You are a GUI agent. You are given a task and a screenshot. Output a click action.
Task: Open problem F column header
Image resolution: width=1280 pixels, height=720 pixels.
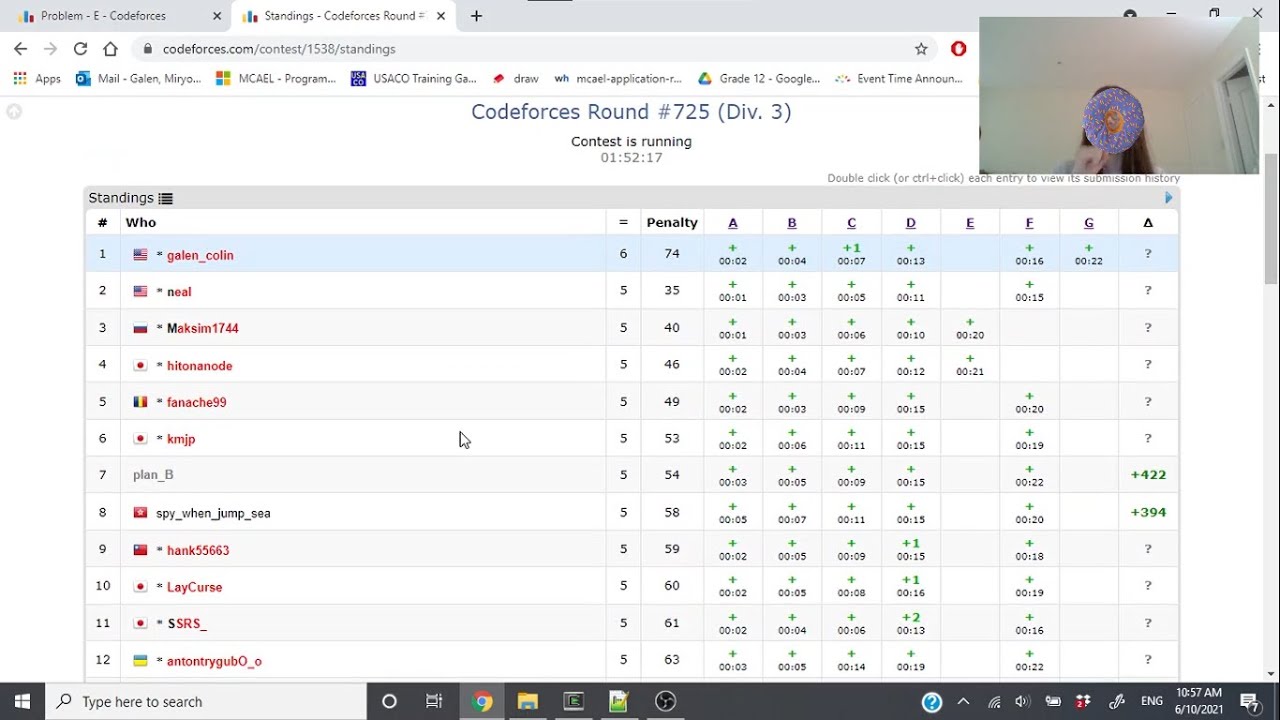1029,222
